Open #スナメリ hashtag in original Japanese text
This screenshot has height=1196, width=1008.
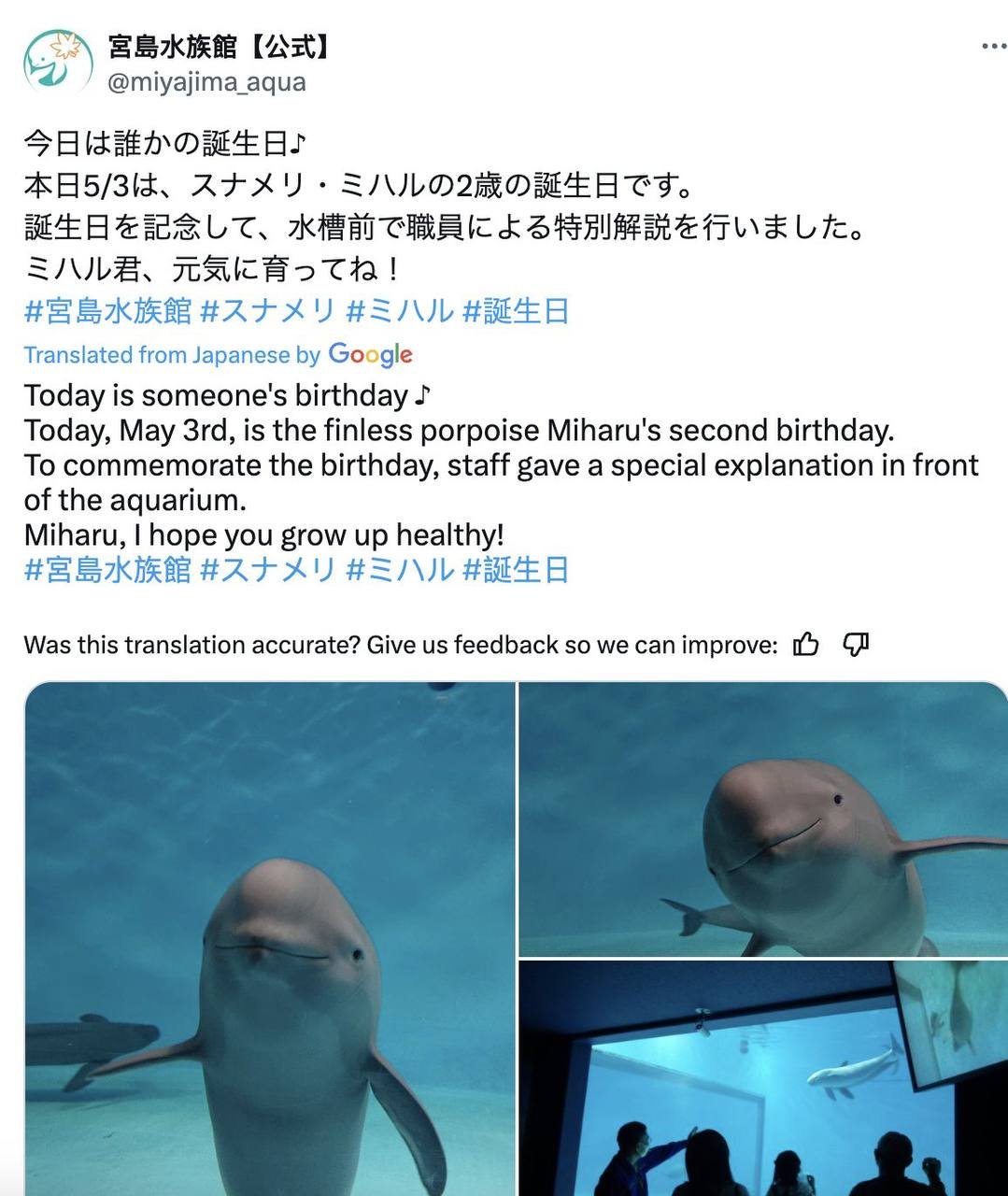tap(268, 311)
